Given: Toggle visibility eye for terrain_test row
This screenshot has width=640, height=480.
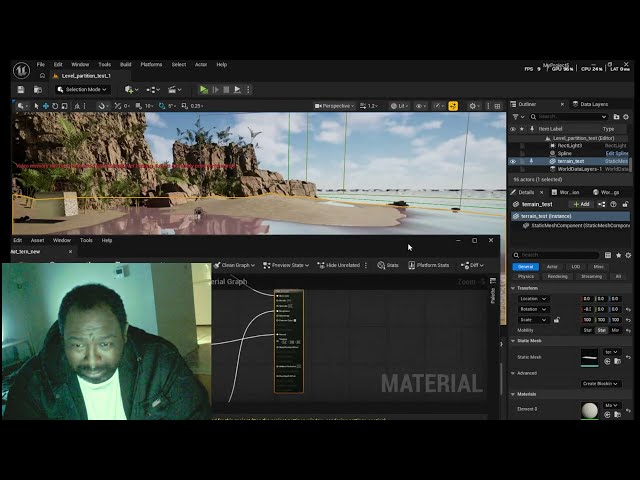Looking at the screenshot, I should coord(513,161).
